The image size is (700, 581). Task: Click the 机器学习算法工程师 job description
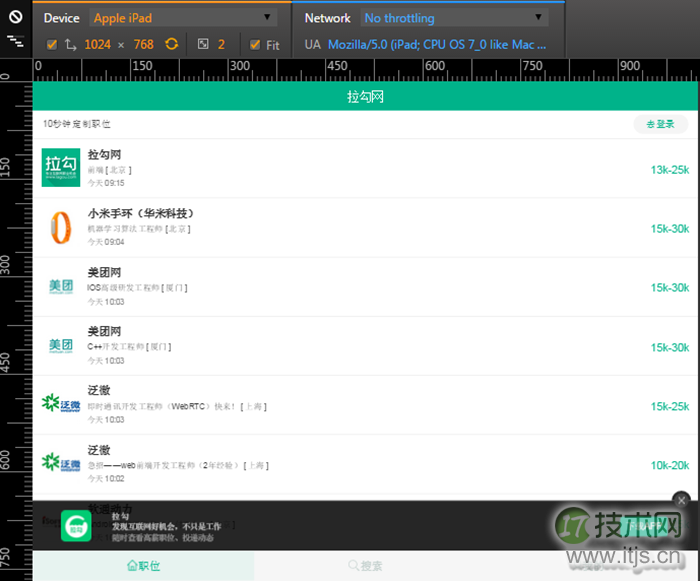(139, 229)
